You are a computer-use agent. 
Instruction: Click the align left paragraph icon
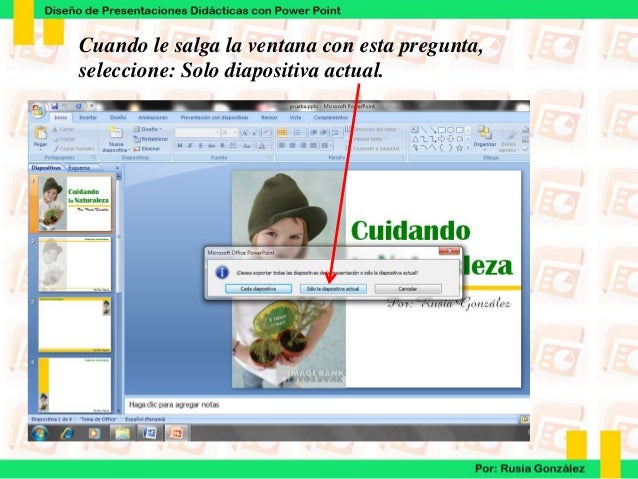tap(282, 145)
